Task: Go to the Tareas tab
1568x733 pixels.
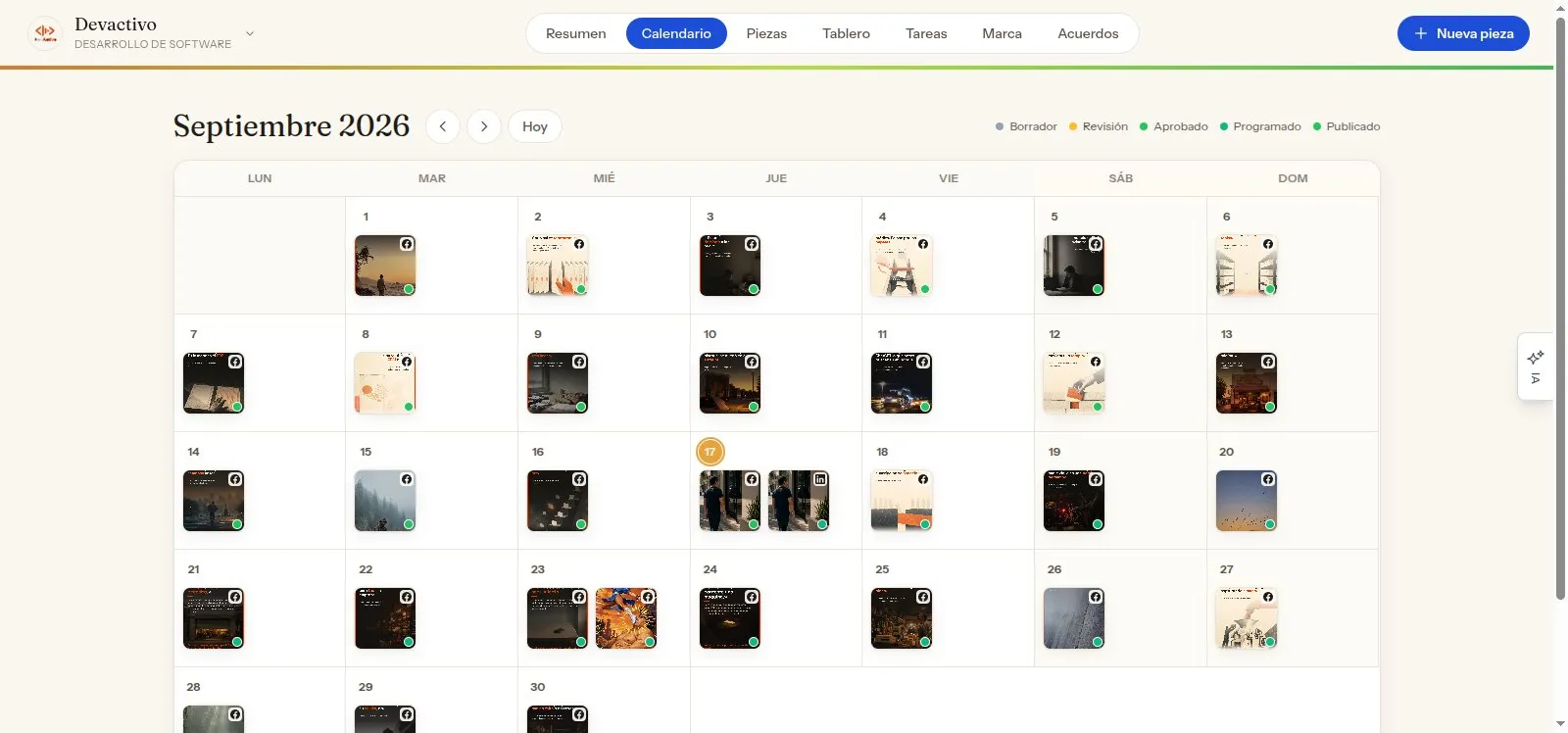Action: tap(926, 33)
